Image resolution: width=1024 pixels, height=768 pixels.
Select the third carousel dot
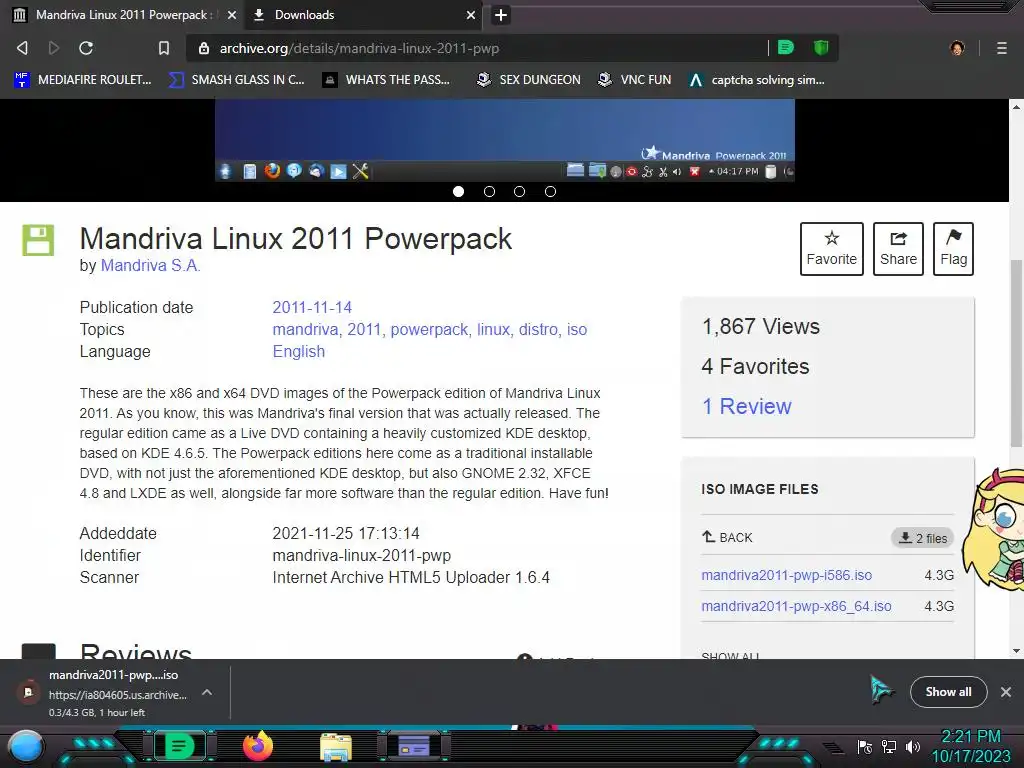point(519,191)
